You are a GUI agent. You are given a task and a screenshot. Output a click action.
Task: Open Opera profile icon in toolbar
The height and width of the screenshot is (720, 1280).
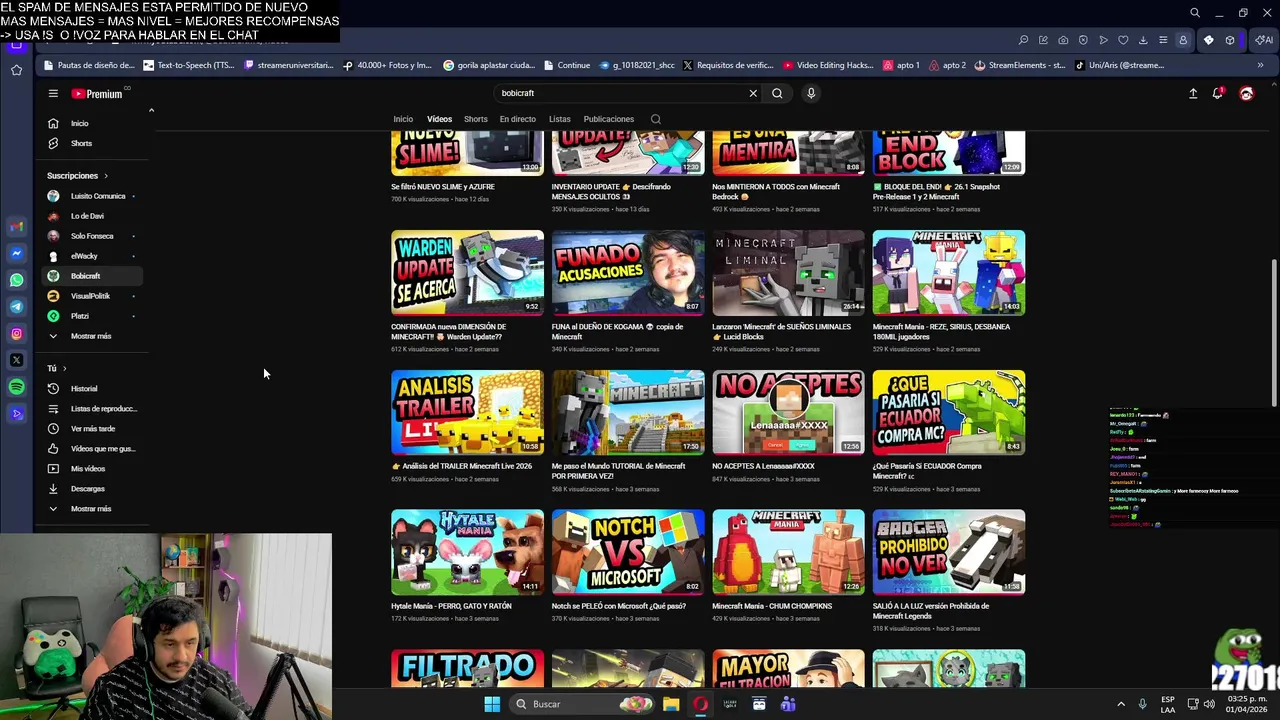coord(1183,40)
